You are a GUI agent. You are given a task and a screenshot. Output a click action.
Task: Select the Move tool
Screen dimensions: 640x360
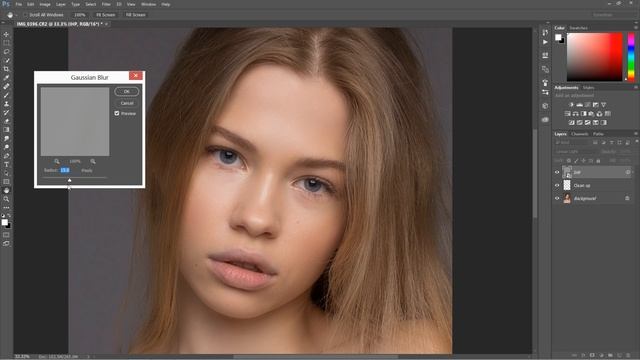click(x=6, y=34)
